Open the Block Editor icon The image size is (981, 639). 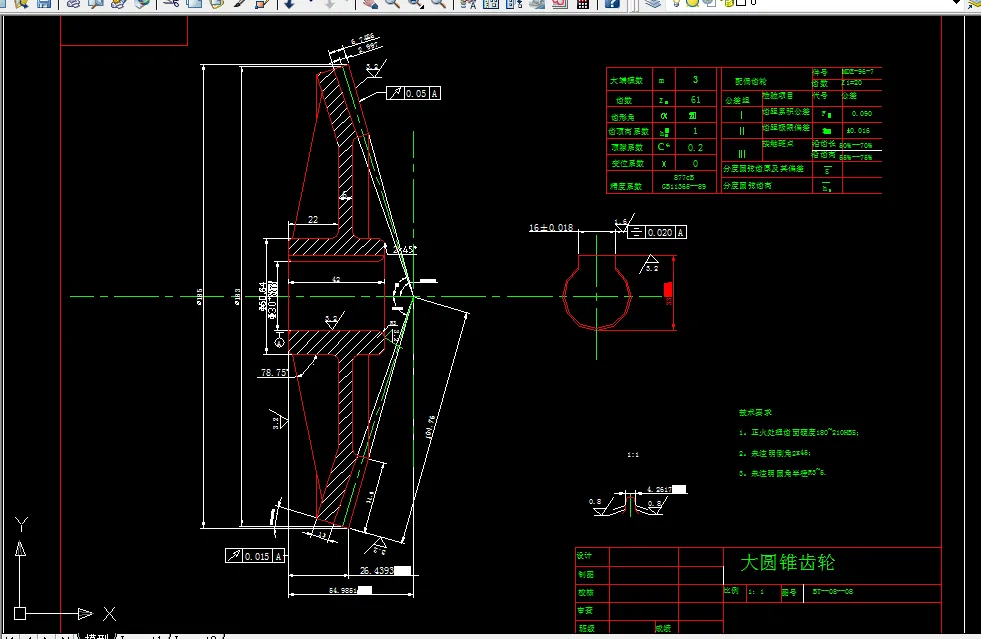point(262,3)
